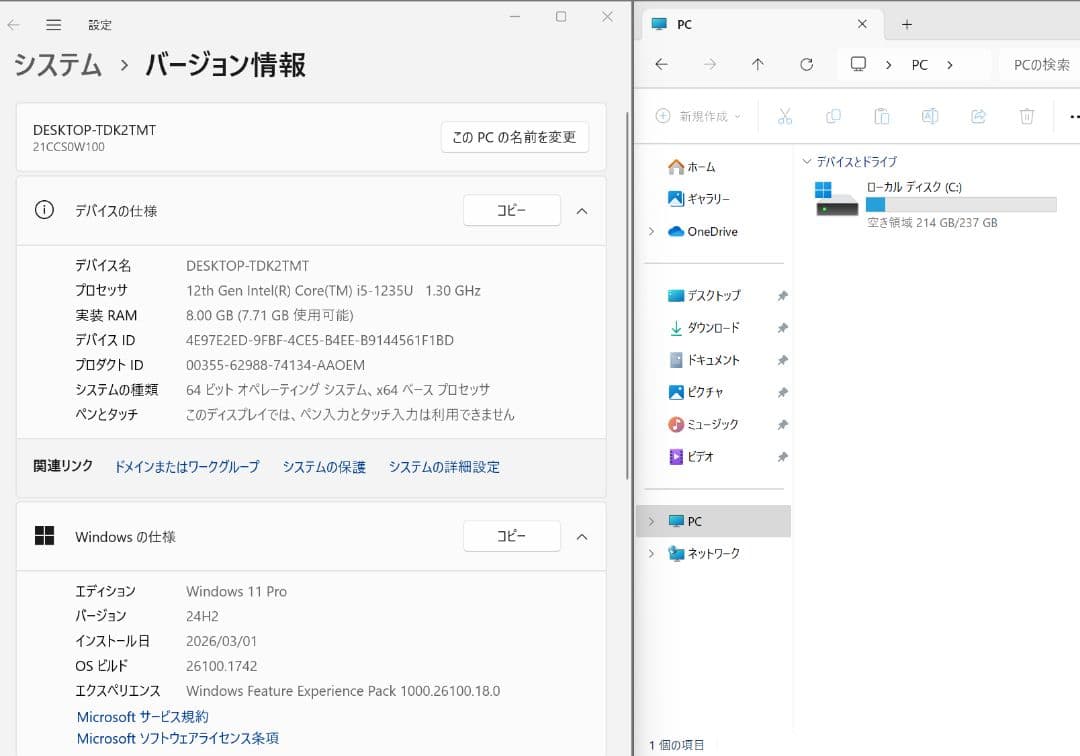Open the 新規作成 dropdown in Explorer
Viewport: 1080px width, 756px height.
click(x=698, y=116)
